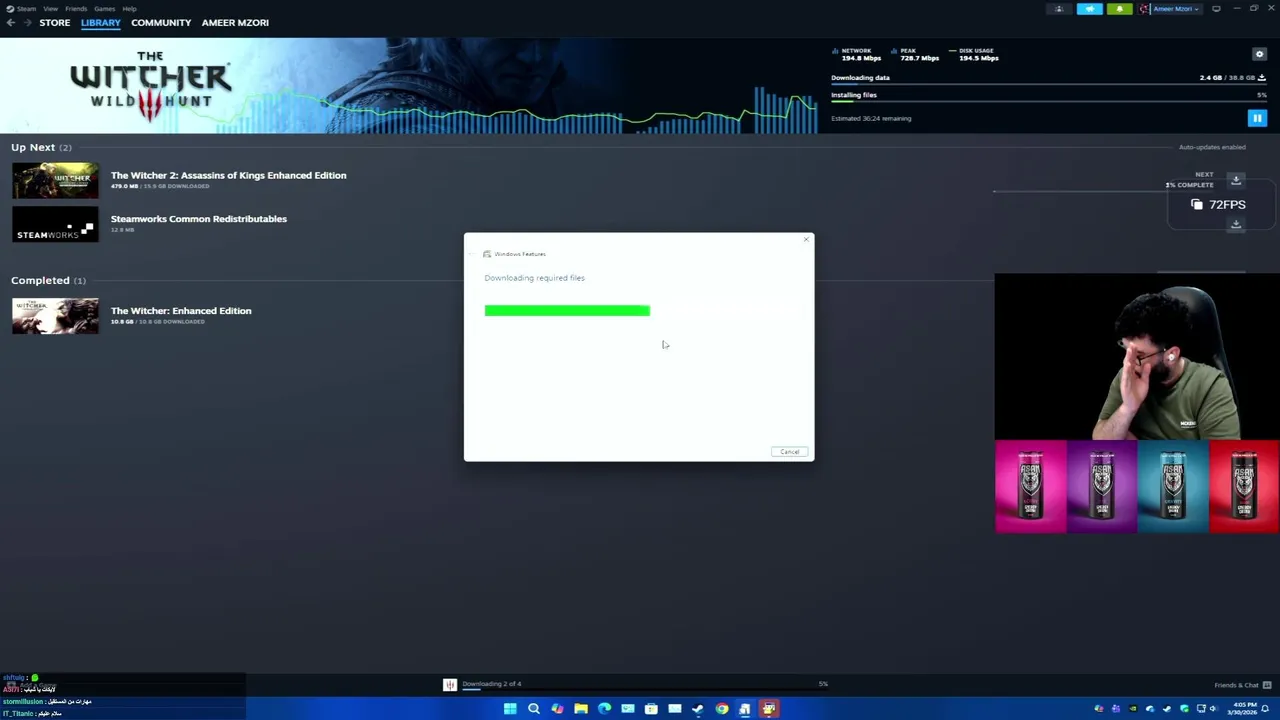Click 'Auto-updates enabled' label
Viewport: 1280px width, 720px height.
coord(1212,147)
